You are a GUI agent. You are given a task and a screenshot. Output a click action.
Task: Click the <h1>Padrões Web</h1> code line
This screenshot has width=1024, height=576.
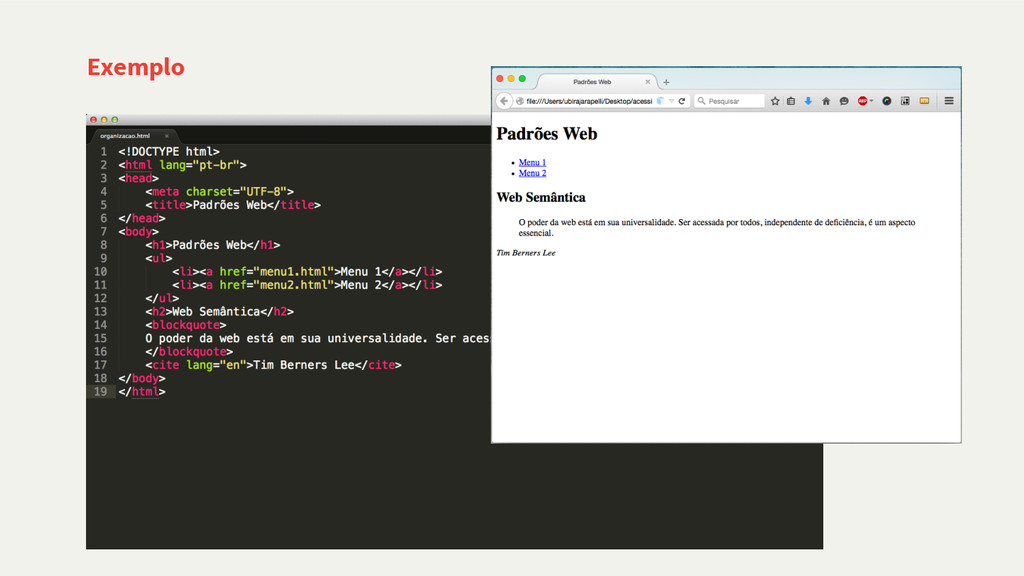coord(212,245)
